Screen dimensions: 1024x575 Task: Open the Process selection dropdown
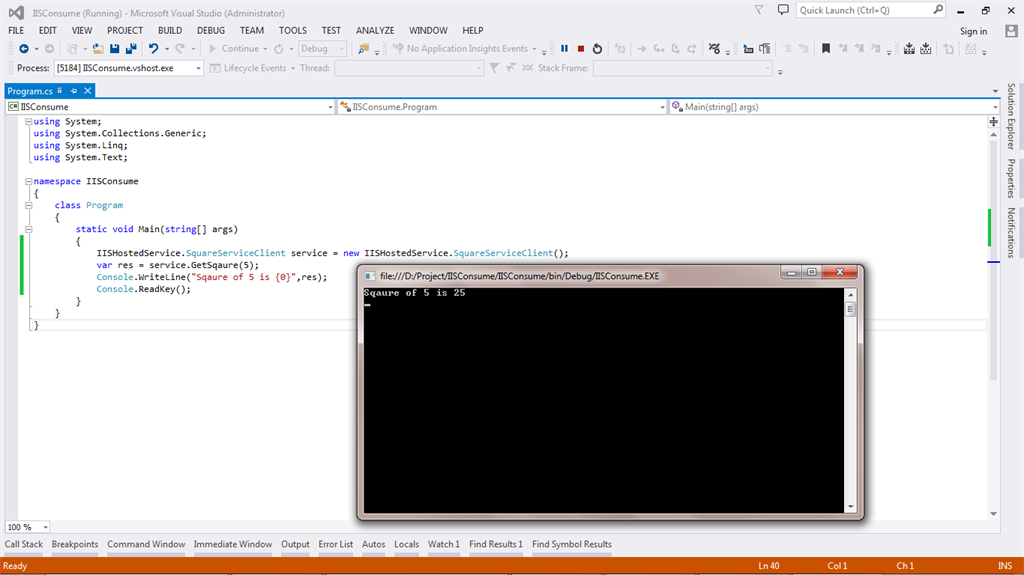tap(198, 68)
